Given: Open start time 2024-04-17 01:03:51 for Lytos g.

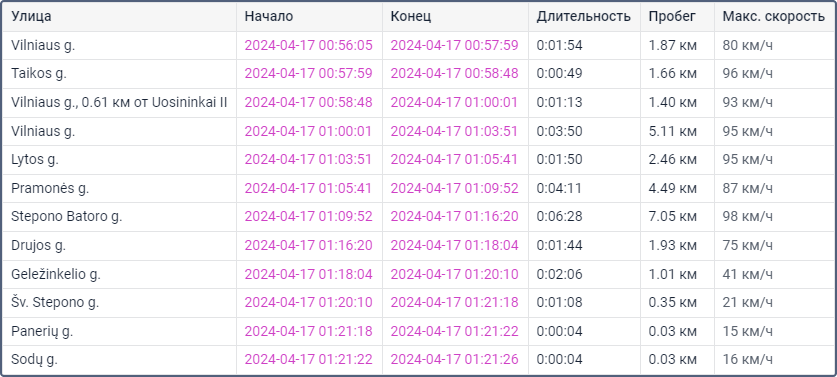Looking at the screenshot, I should tap(308, 160).
